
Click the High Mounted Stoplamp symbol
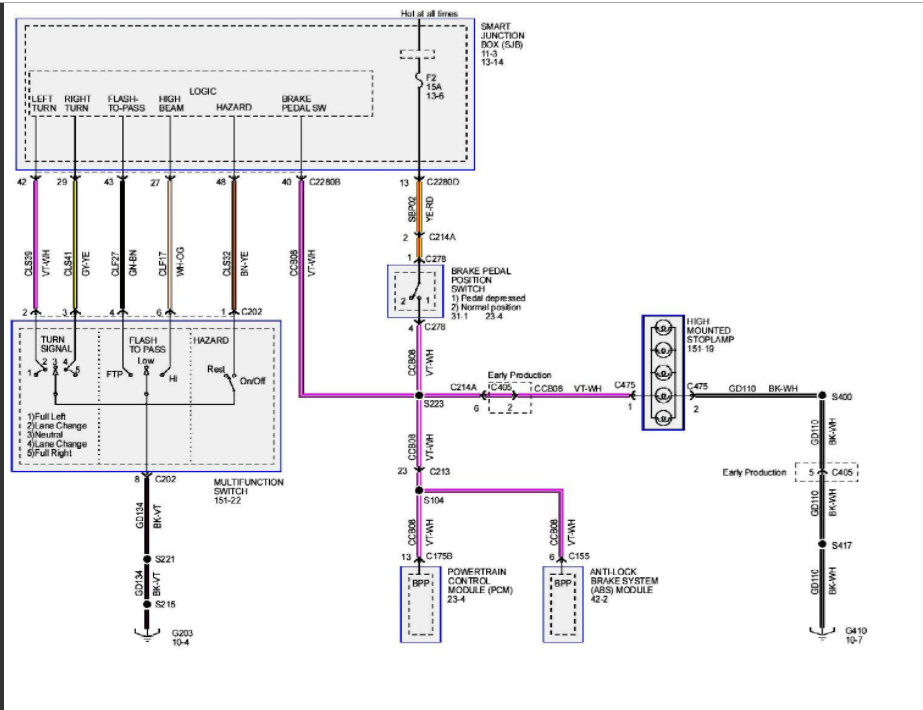(x=663, y=373)
